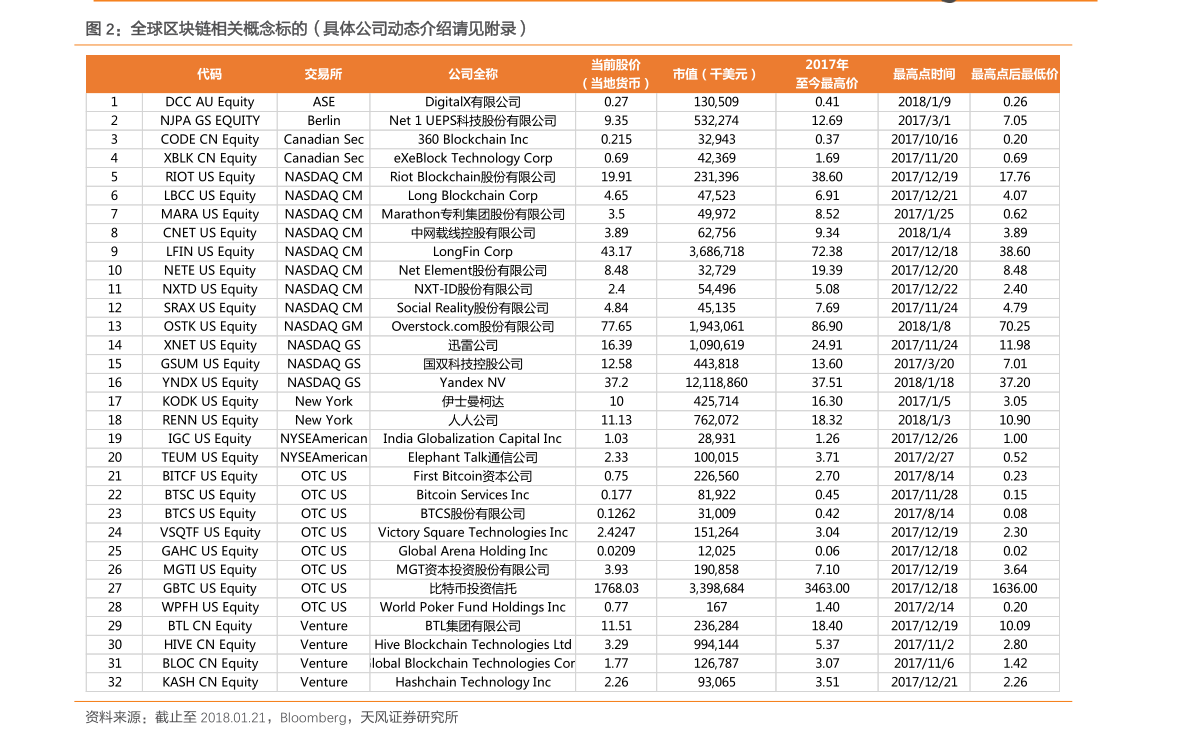Click first row cell under 公司全称
Image resolution: width=1191 pixels, height=745 pixels.
click(472, 102)
